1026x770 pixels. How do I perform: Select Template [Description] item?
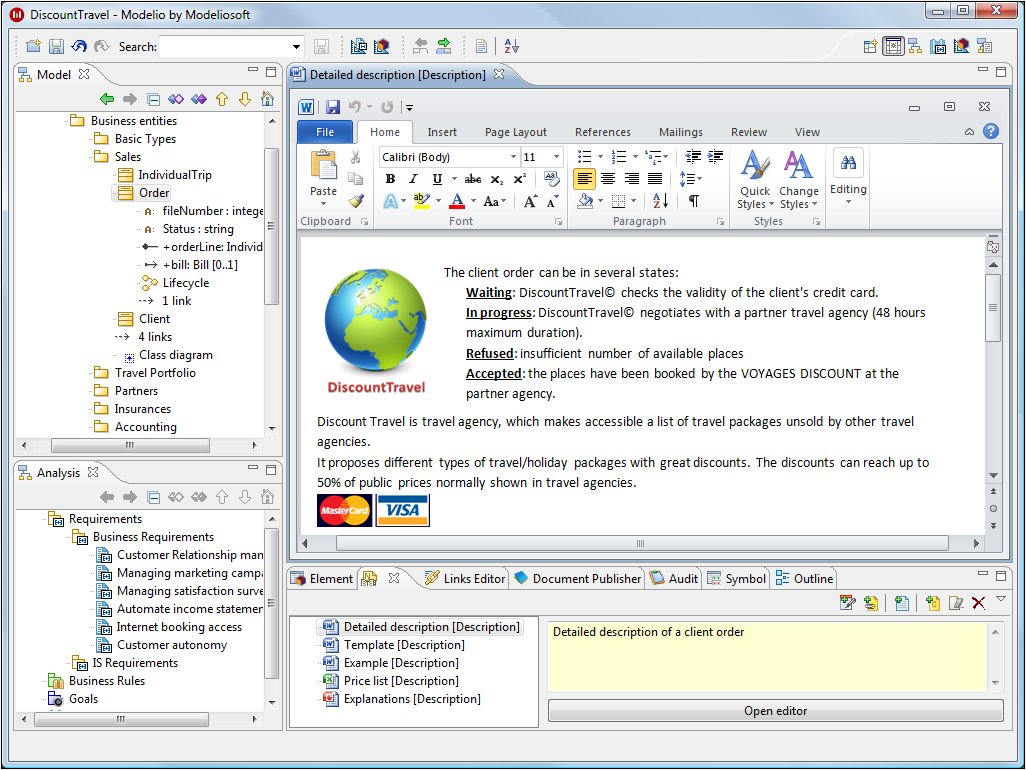[x=404, y=644]
